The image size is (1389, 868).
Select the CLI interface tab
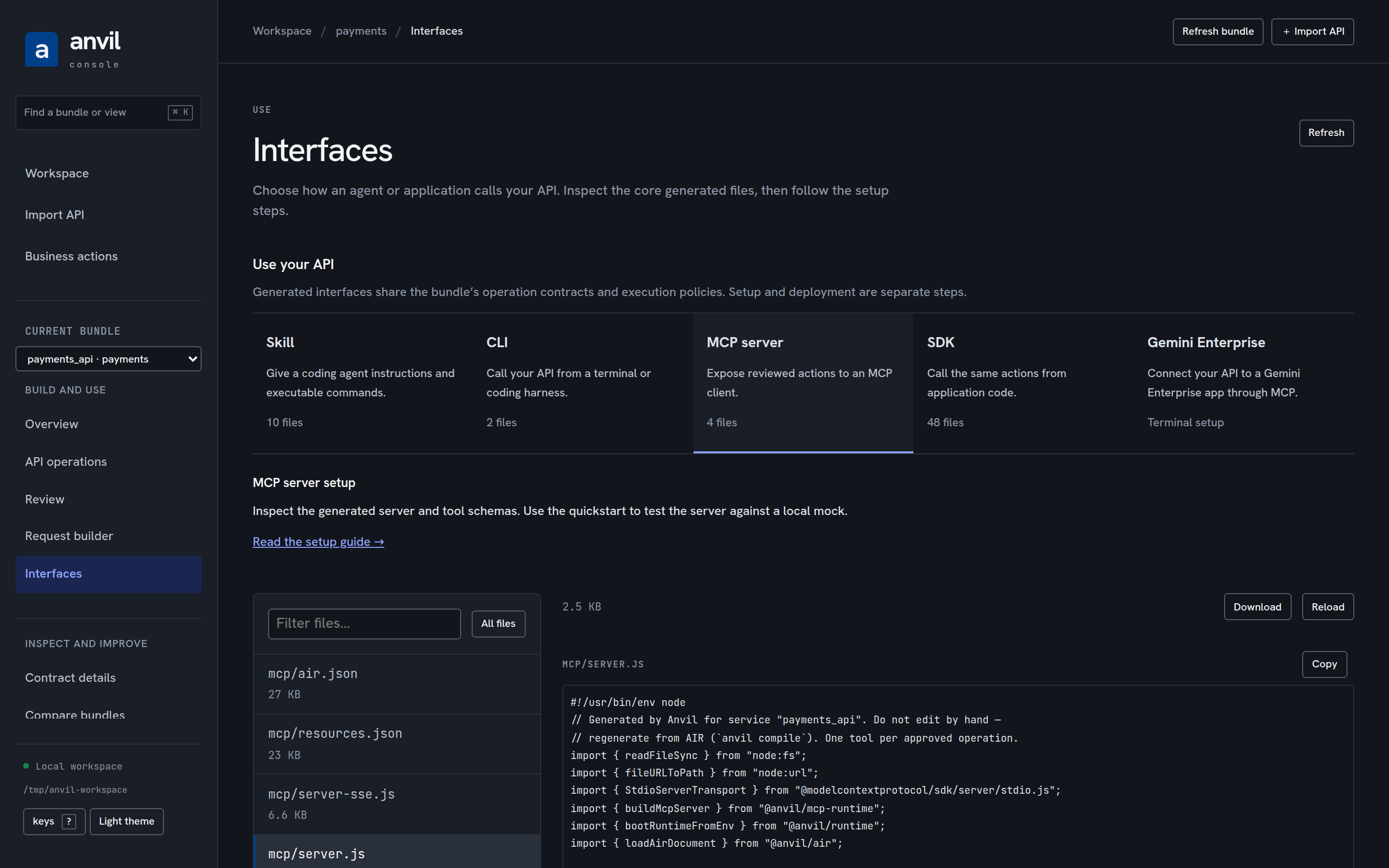click(583, 383)
